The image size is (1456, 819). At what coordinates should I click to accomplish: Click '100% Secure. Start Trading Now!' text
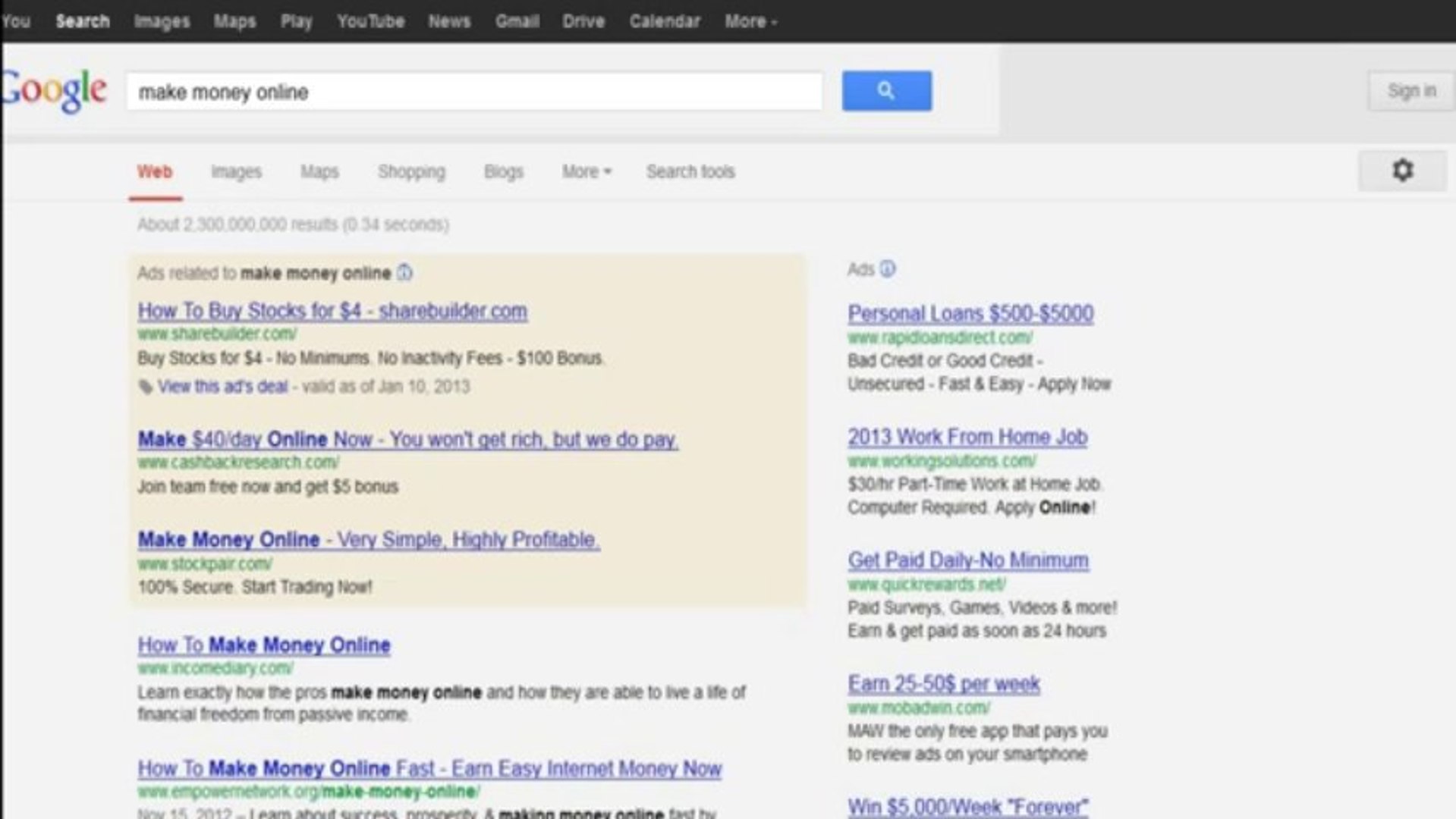255,588
